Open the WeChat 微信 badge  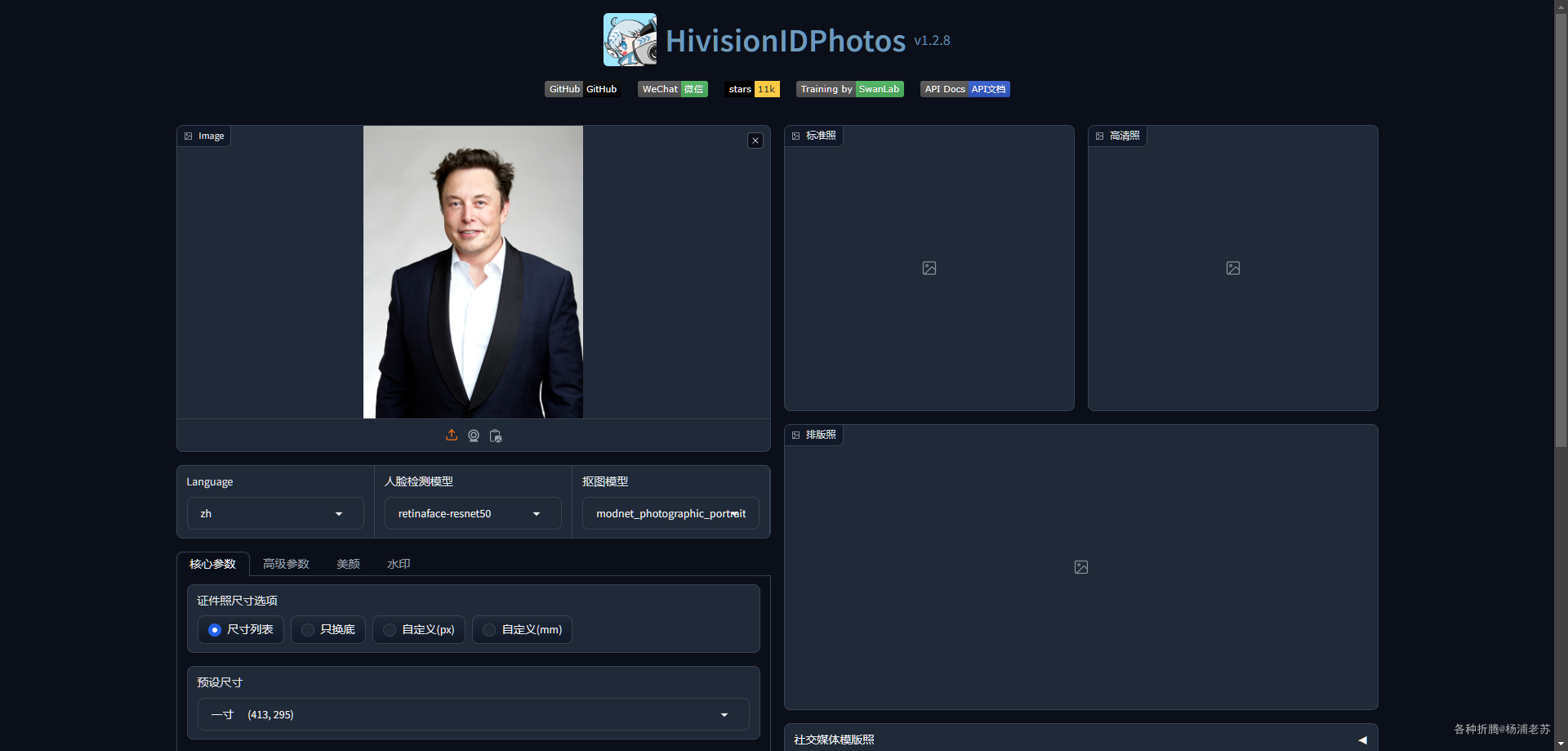[x=673, y=89]
